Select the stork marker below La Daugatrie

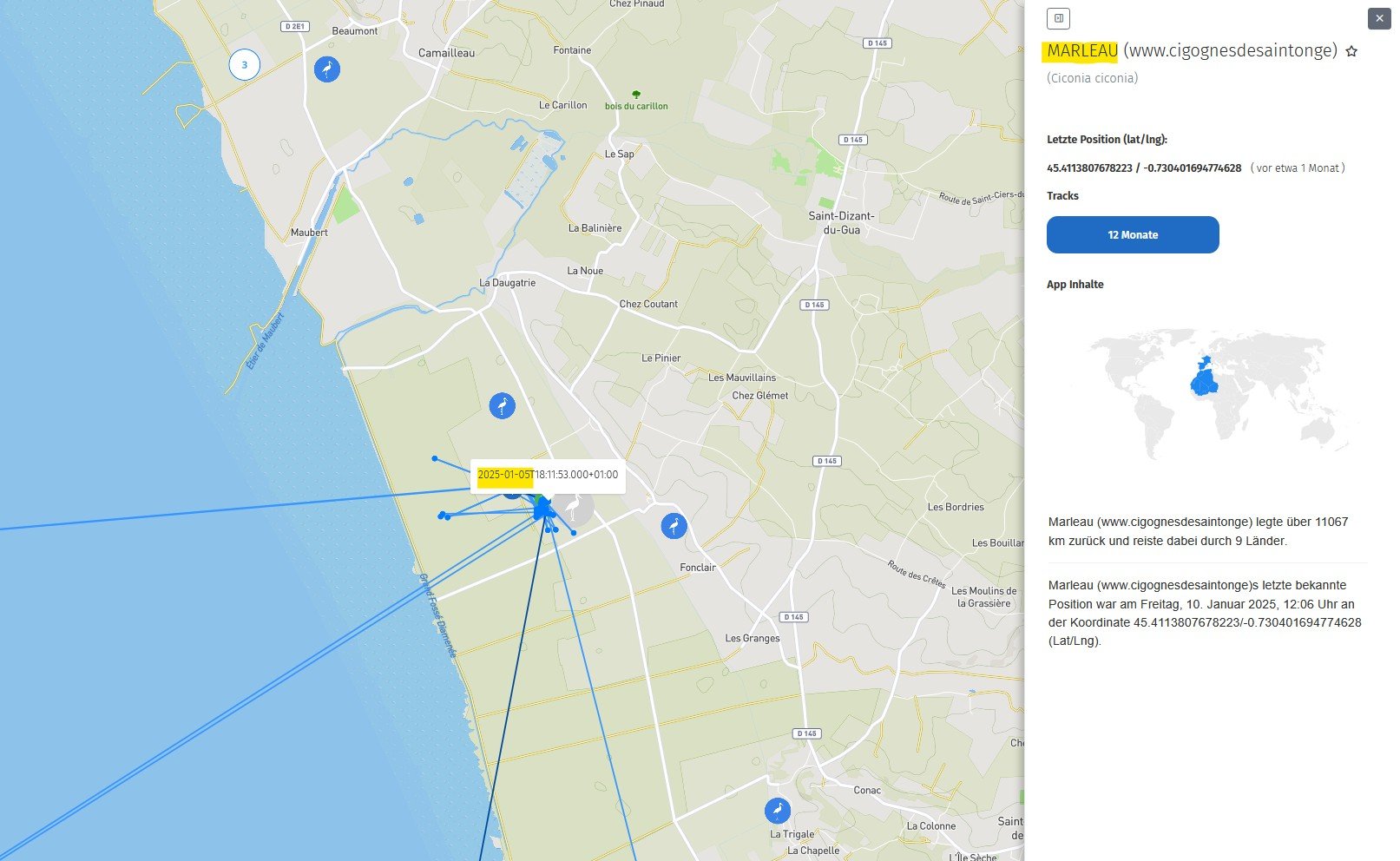pyautogui.click(x=502, y=405)
